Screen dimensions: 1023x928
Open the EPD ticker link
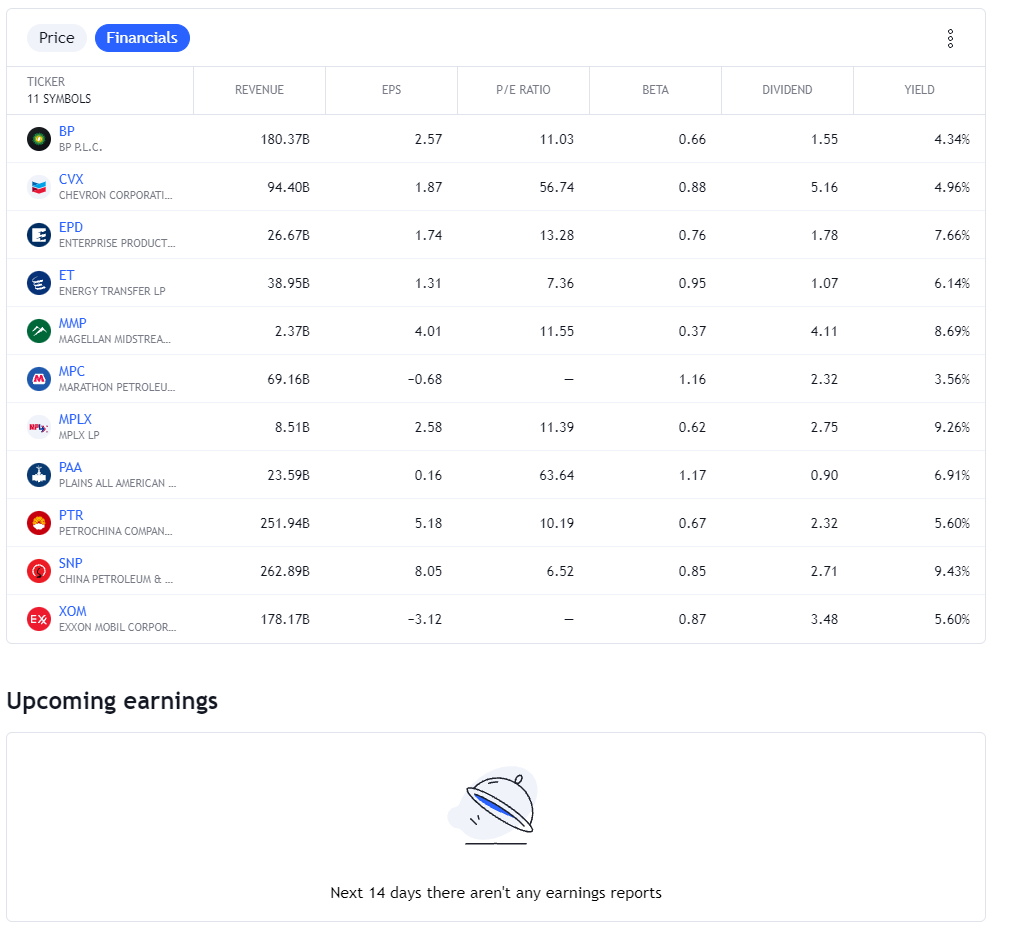pos(70,227)
